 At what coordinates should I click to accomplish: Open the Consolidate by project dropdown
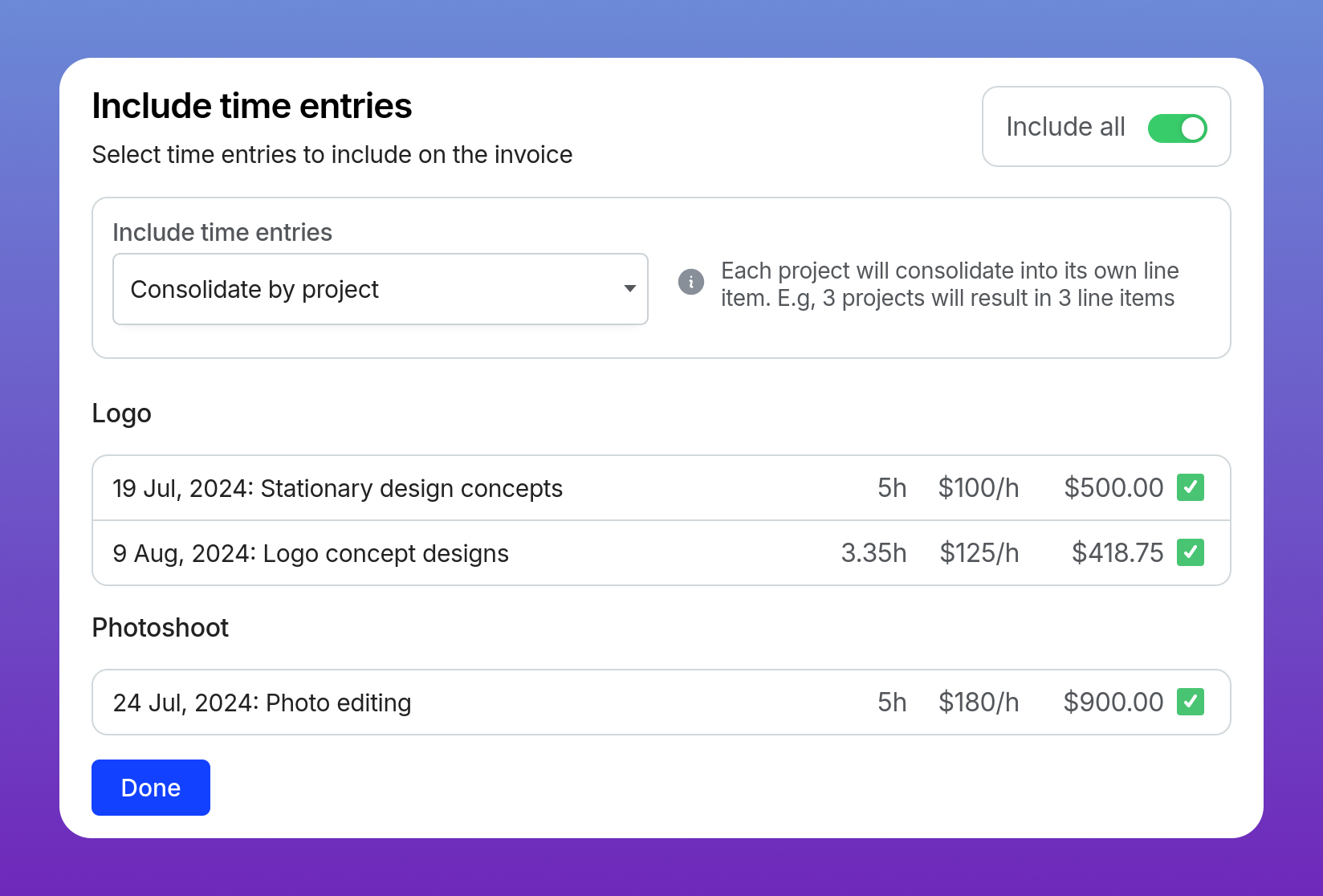[x=381, y=289]
